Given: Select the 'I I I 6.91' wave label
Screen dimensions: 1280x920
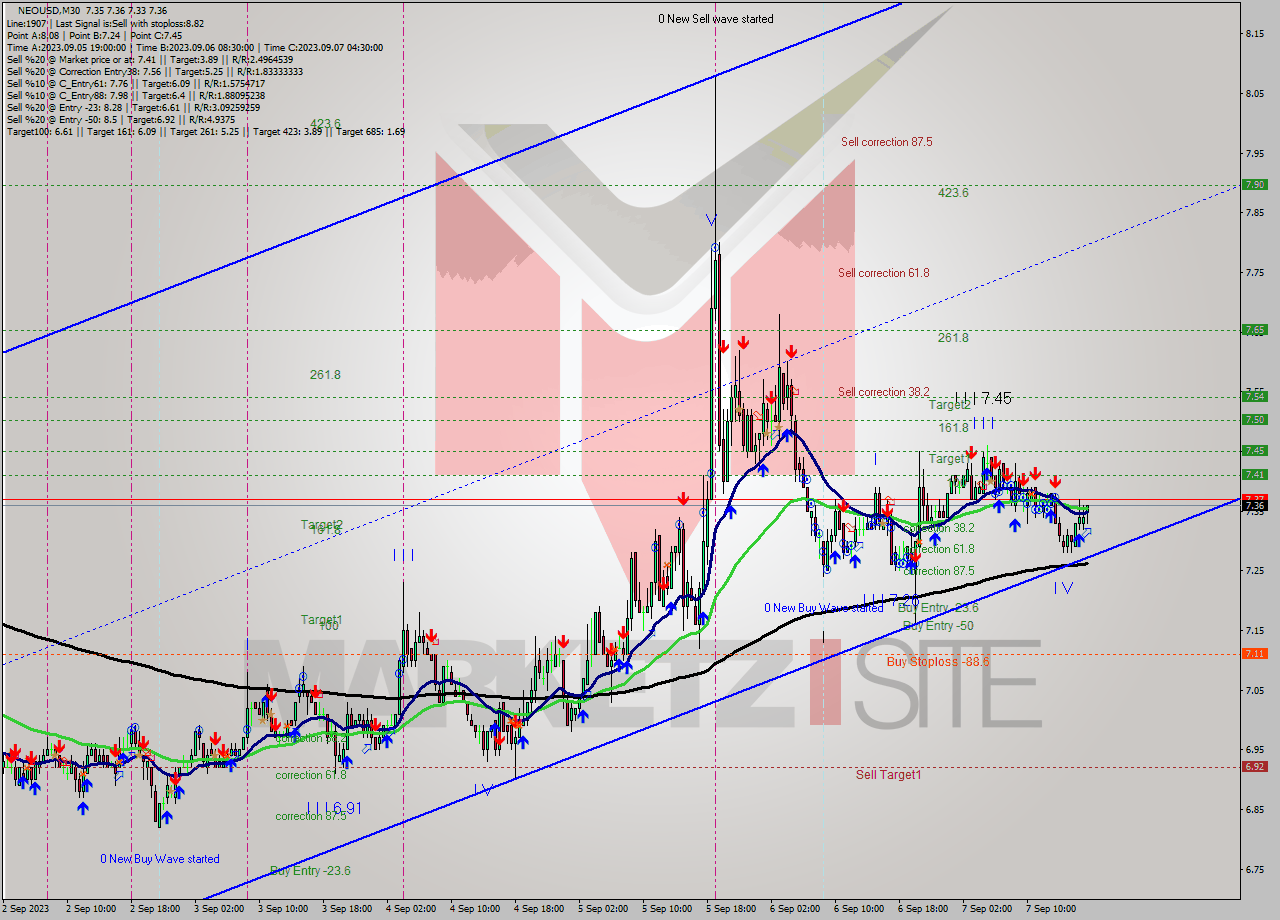Looking at the screenshot, I should [333, 807].
